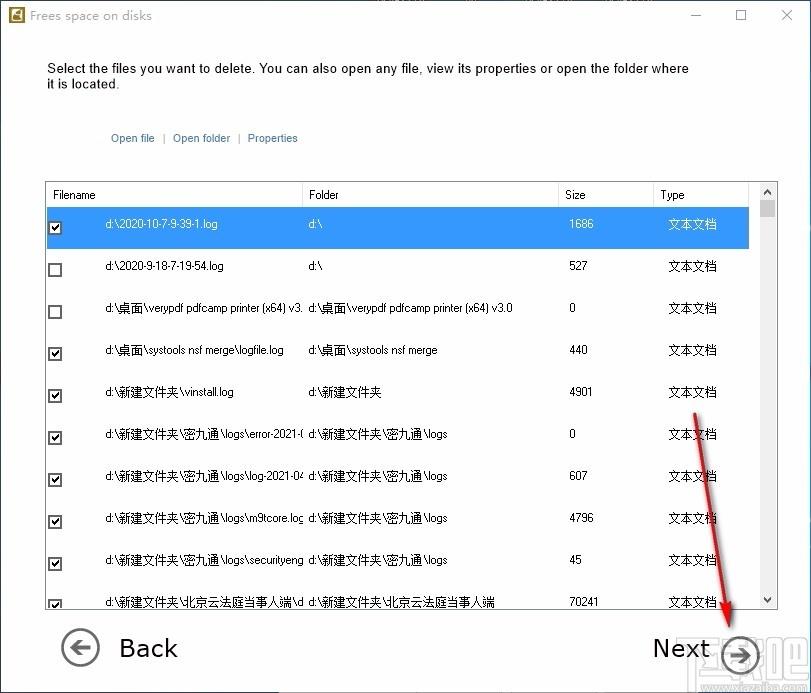
Task: Uncheck the m9tcore.log checkbox
Action: (x=55, y=522)
